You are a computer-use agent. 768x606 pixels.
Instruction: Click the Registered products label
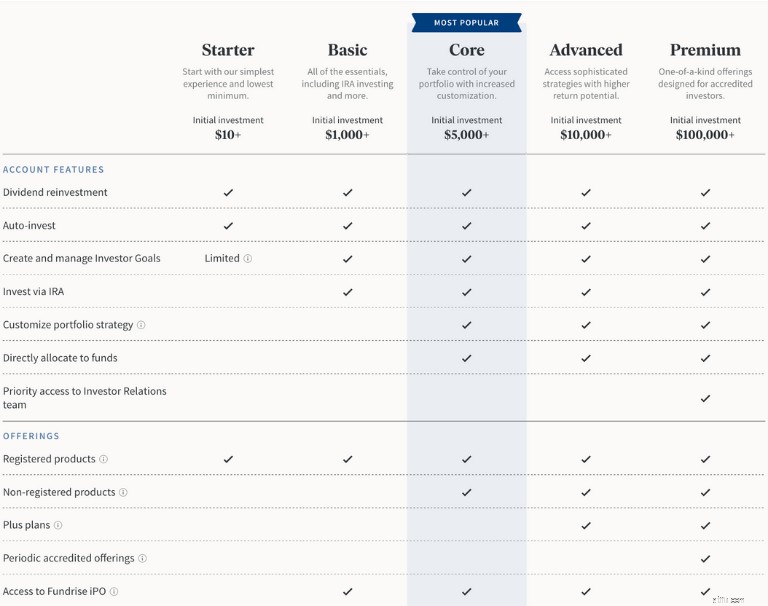(49, 459)
